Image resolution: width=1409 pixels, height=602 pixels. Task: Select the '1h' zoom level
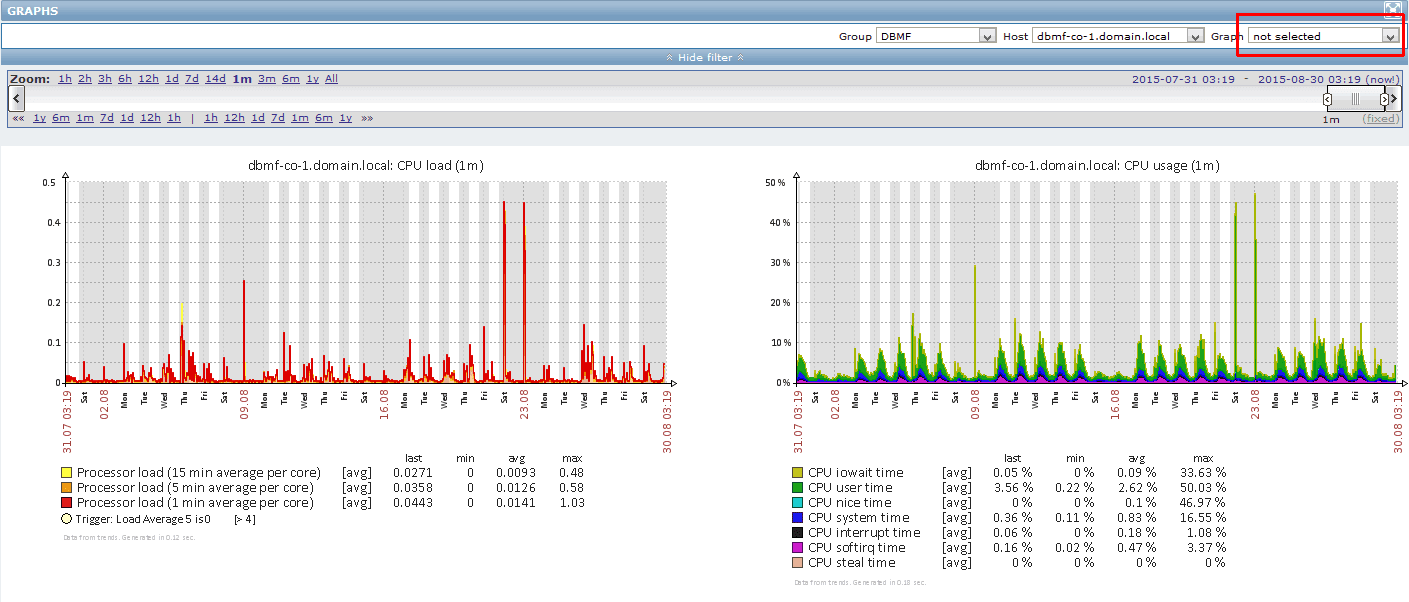point(63,78)
